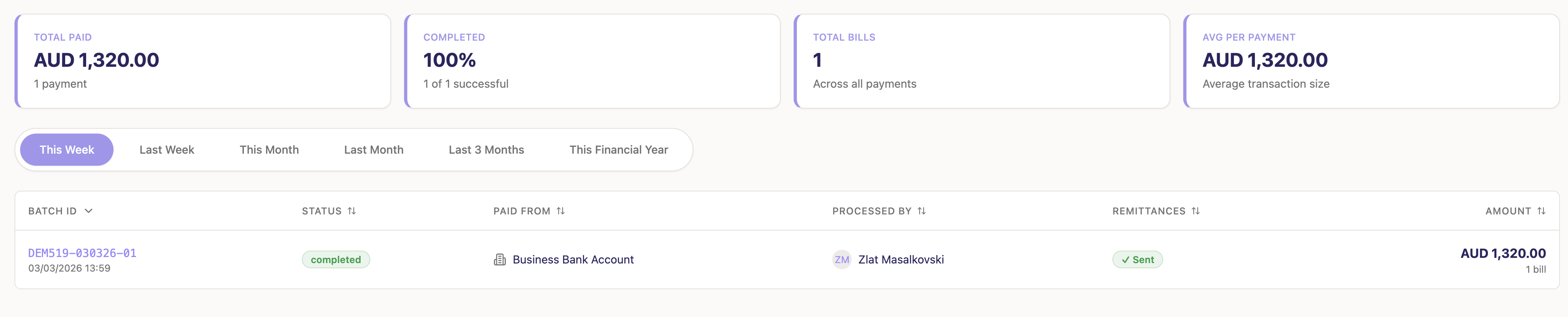This screenshot has width=1568, height=317.
Task: Click the completed status badge
Action: click(x=336, y=260)
